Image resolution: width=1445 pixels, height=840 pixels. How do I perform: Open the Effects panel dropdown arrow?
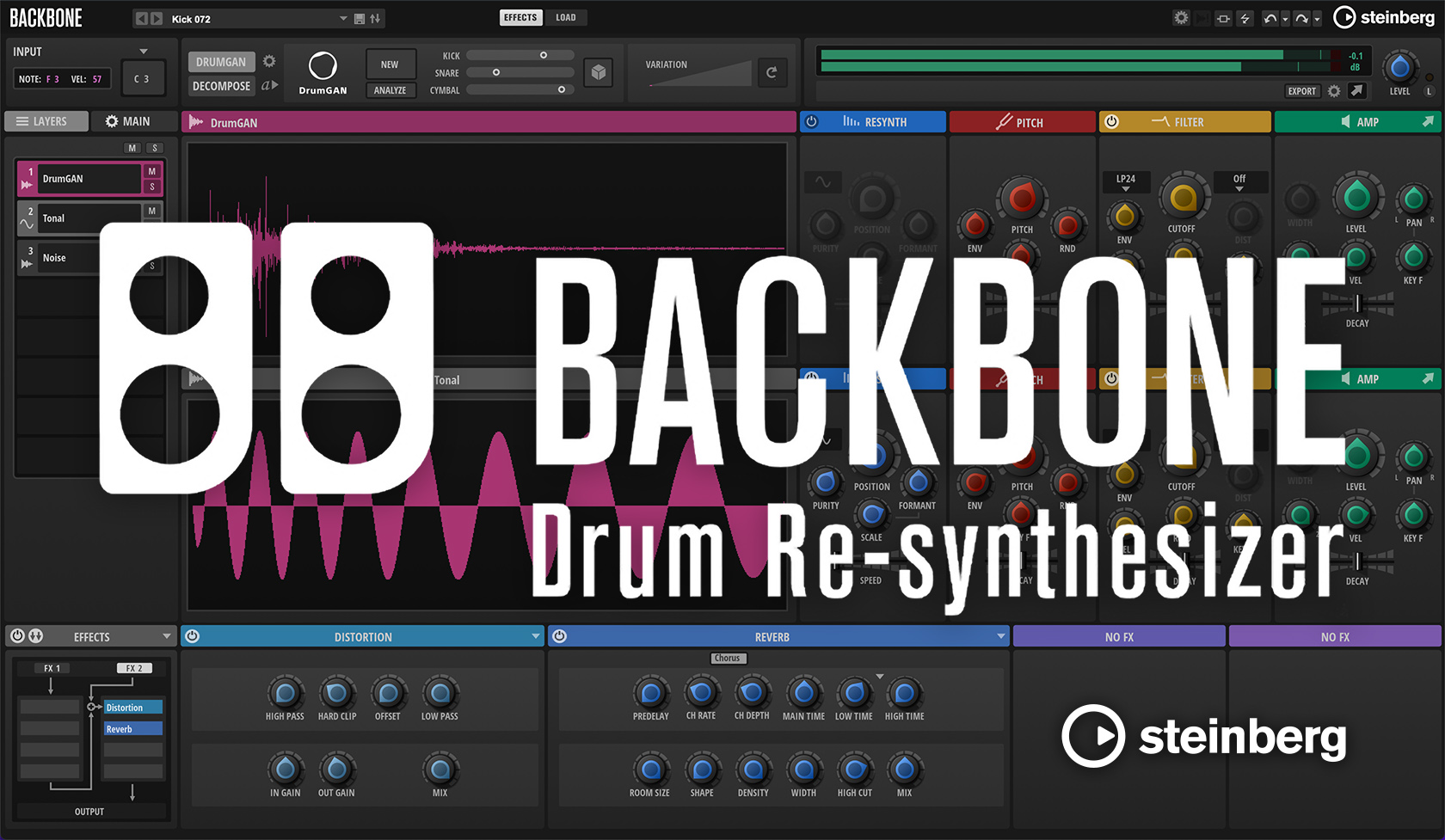click(x=167, y=636)
